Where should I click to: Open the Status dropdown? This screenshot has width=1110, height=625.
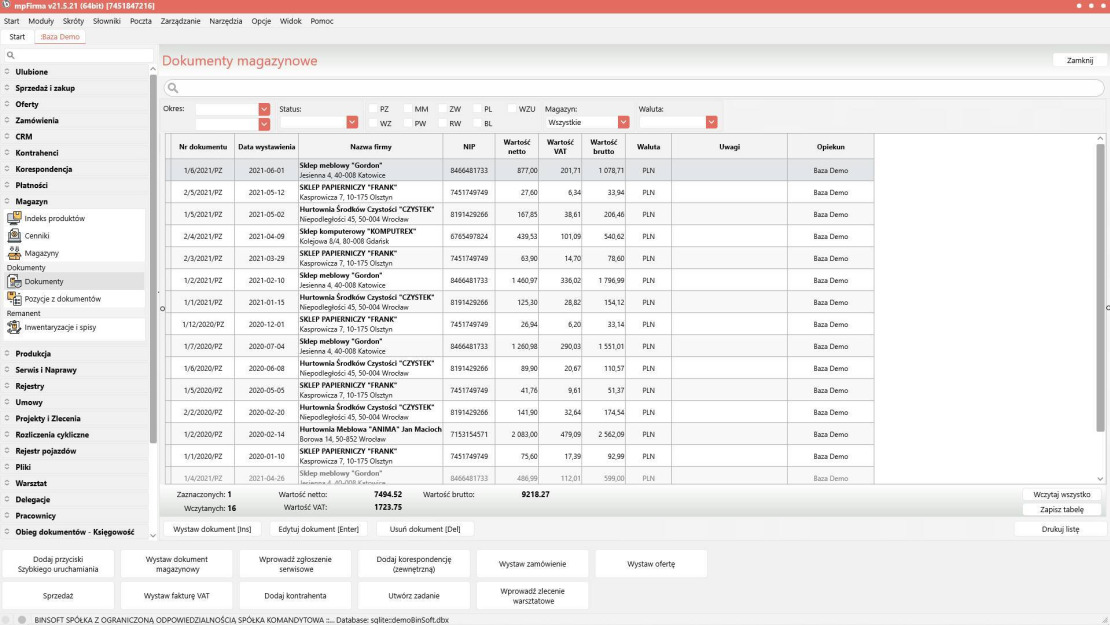[352, 122]
